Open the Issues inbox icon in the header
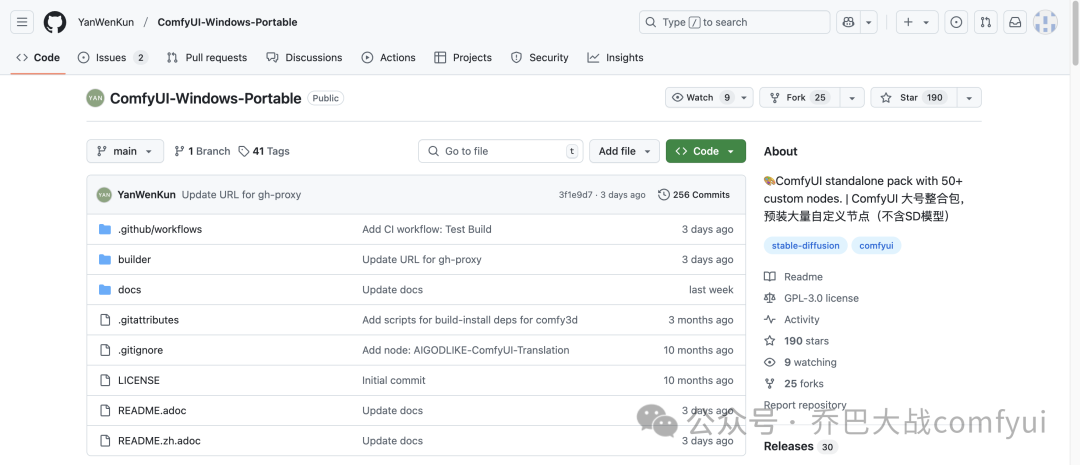The image size is (1080, 465). (956, 22)
